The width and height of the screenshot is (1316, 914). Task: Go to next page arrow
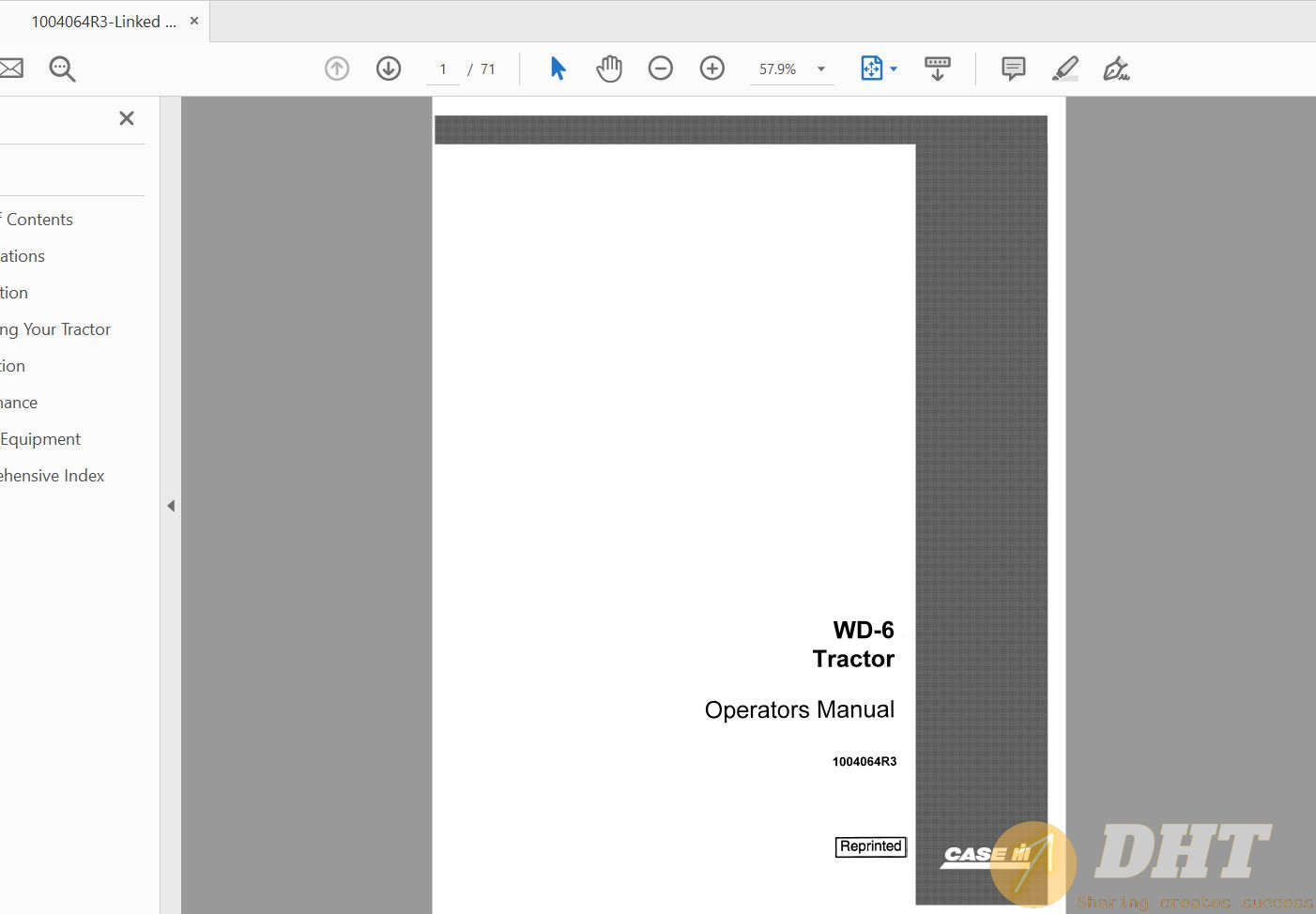pos(389,69)
